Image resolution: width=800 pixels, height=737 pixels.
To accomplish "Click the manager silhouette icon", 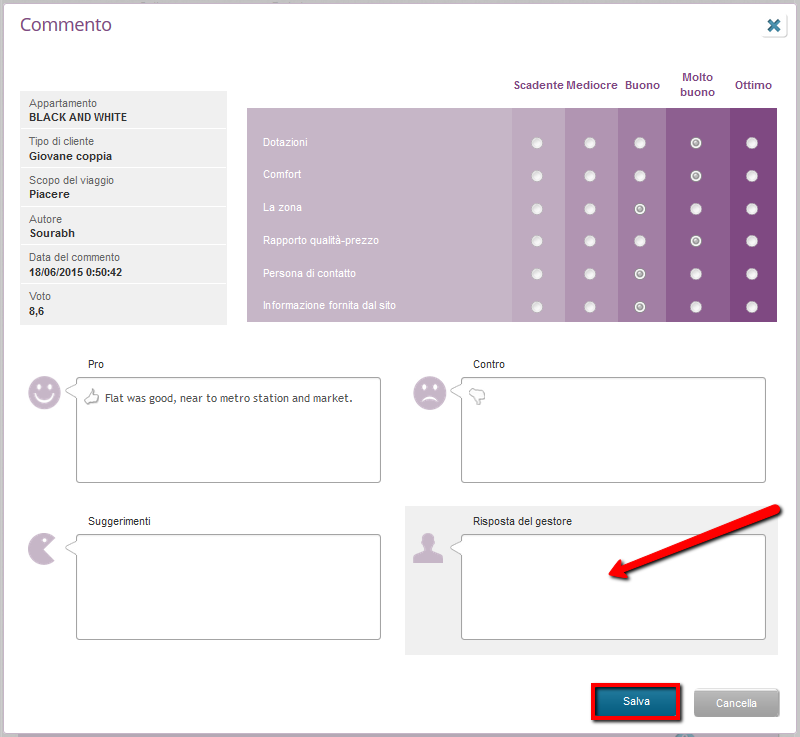I will click(x=428, y=548).
